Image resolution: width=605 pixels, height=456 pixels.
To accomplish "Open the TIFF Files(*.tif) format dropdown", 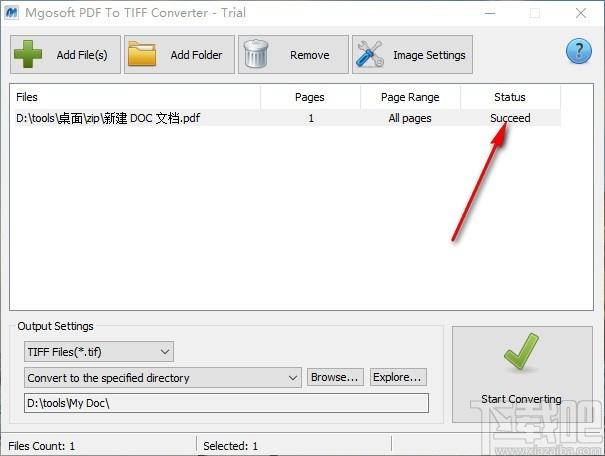I will click(99, 351).
